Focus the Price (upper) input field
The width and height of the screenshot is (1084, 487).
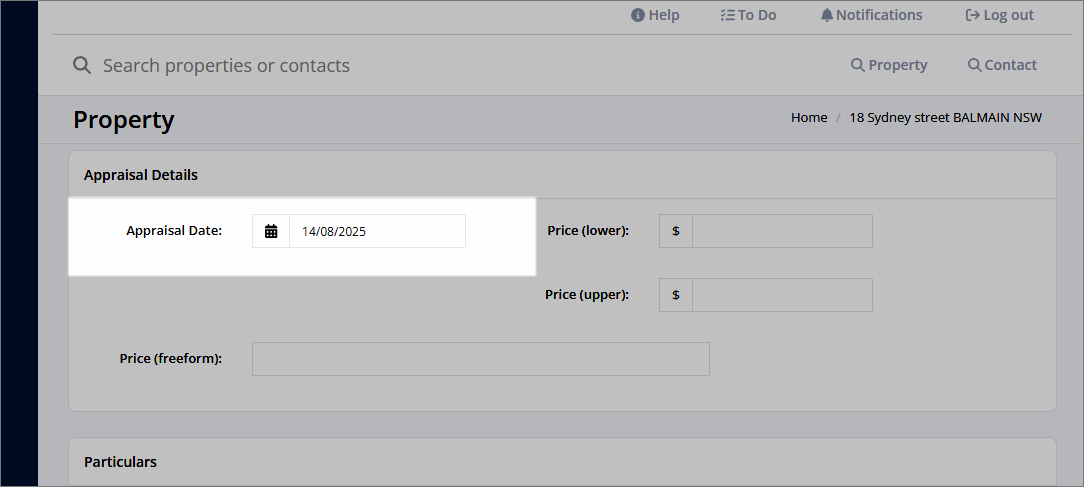coord(783,295)
